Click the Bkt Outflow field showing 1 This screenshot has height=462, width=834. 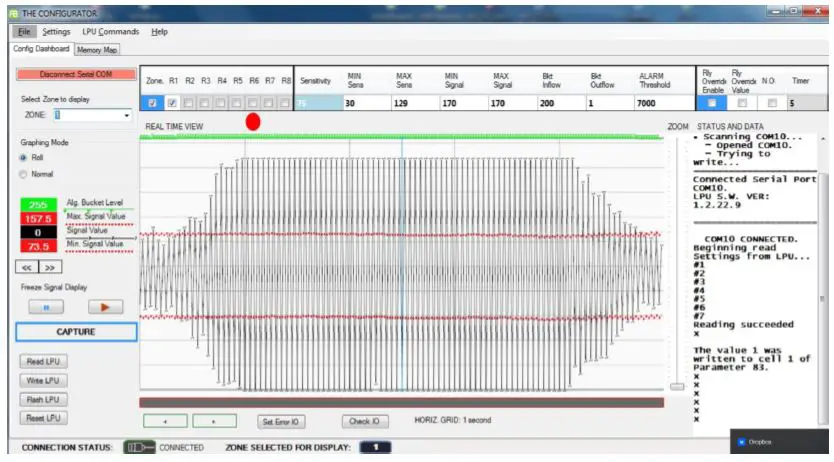pos(610,103)
